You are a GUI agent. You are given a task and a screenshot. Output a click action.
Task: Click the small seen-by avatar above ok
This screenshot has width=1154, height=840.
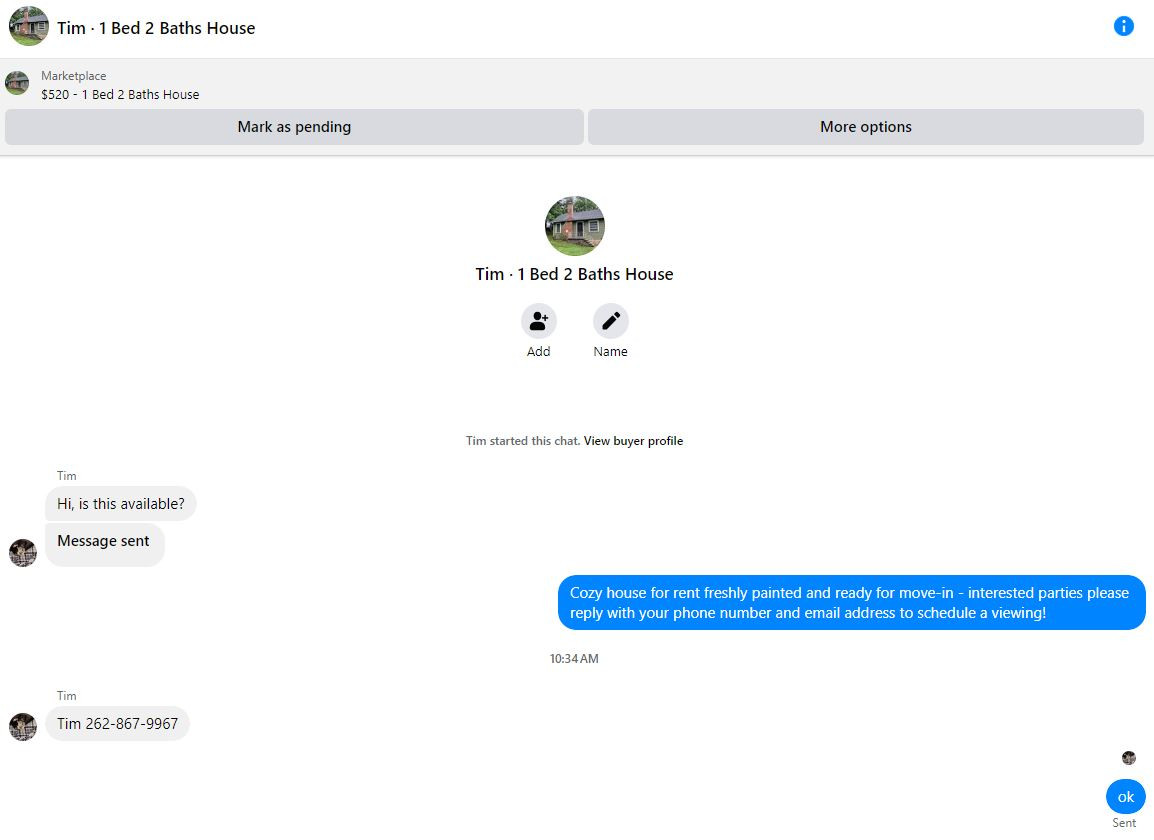[x=1128, y=758]
